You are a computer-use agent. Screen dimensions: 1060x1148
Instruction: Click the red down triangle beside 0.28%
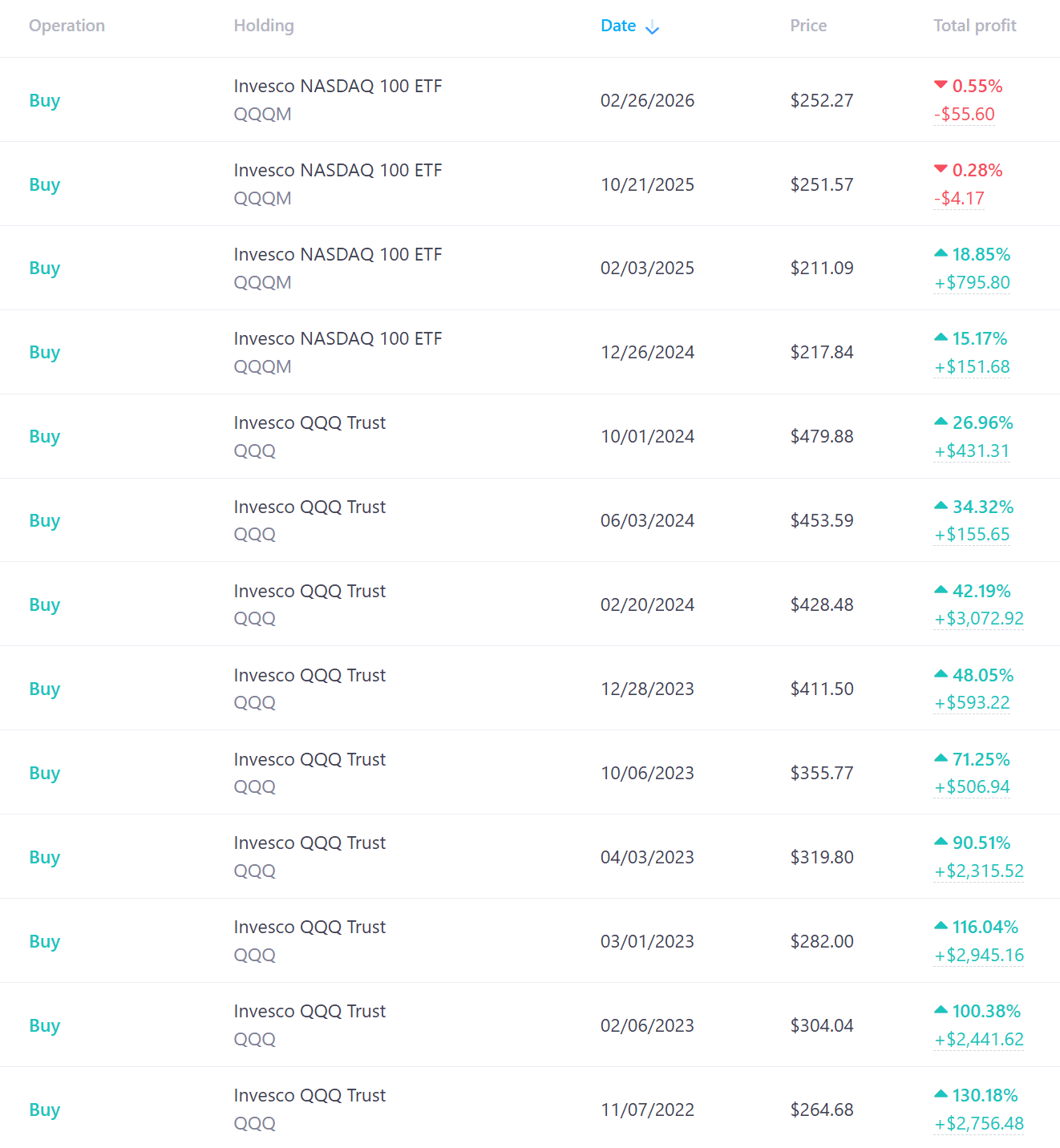pyautogui.click(x=941, y=169)
